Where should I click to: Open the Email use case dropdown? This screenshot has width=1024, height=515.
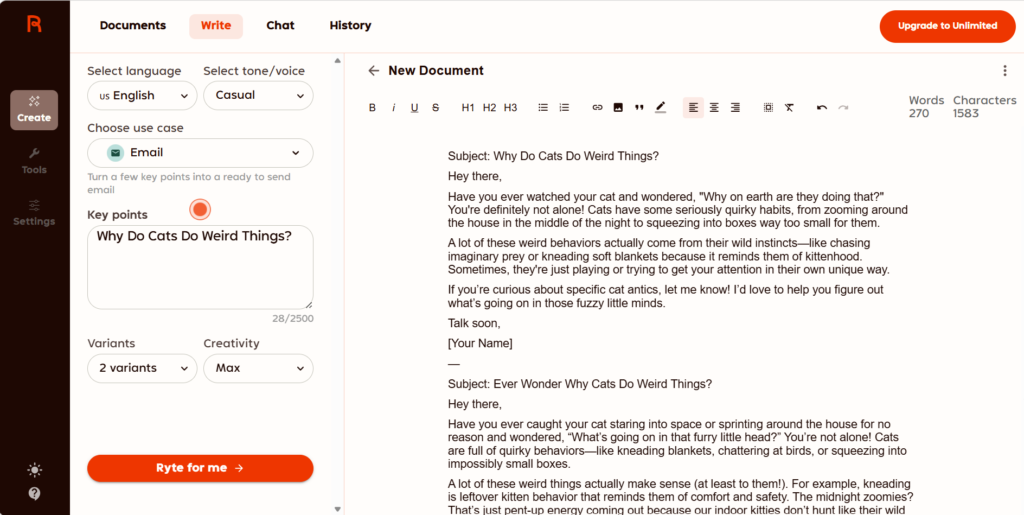pos(200,153)
